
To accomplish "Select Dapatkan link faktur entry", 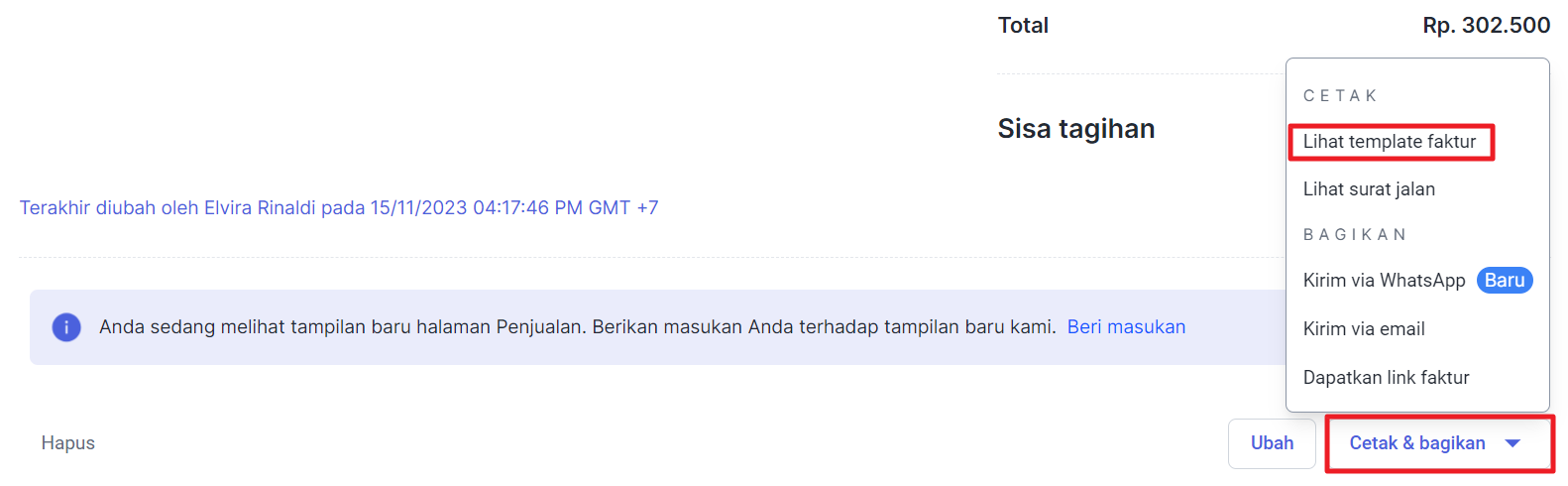I will point(1386,378).
